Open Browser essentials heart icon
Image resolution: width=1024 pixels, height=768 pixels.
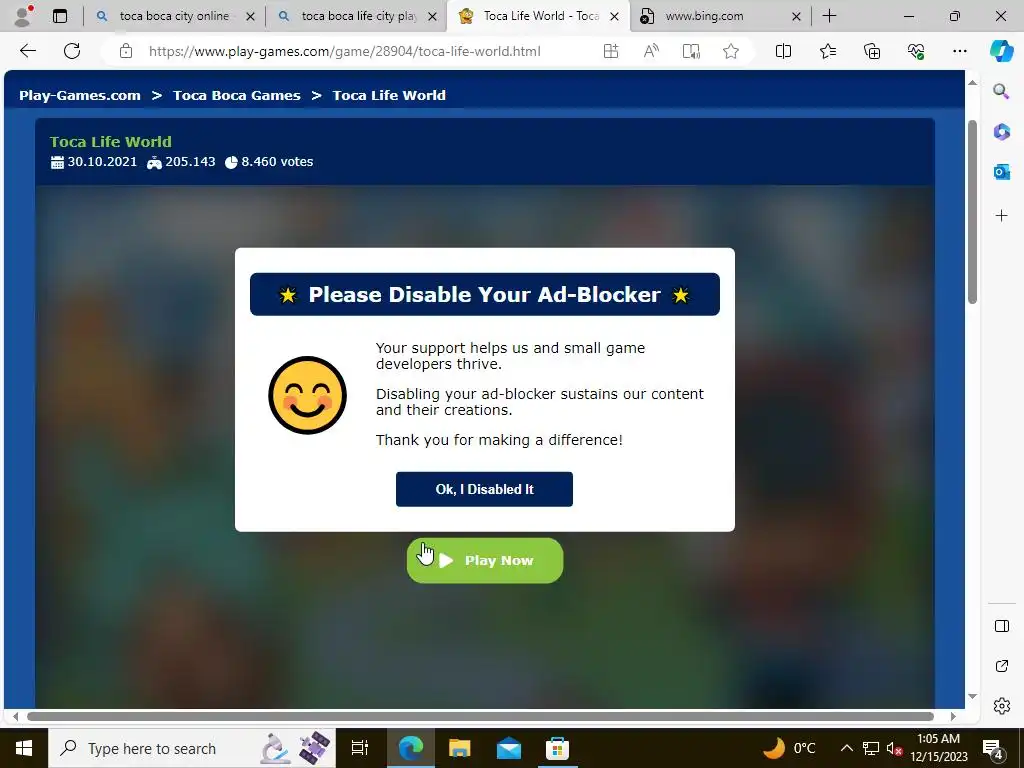[x=916, y=51]
